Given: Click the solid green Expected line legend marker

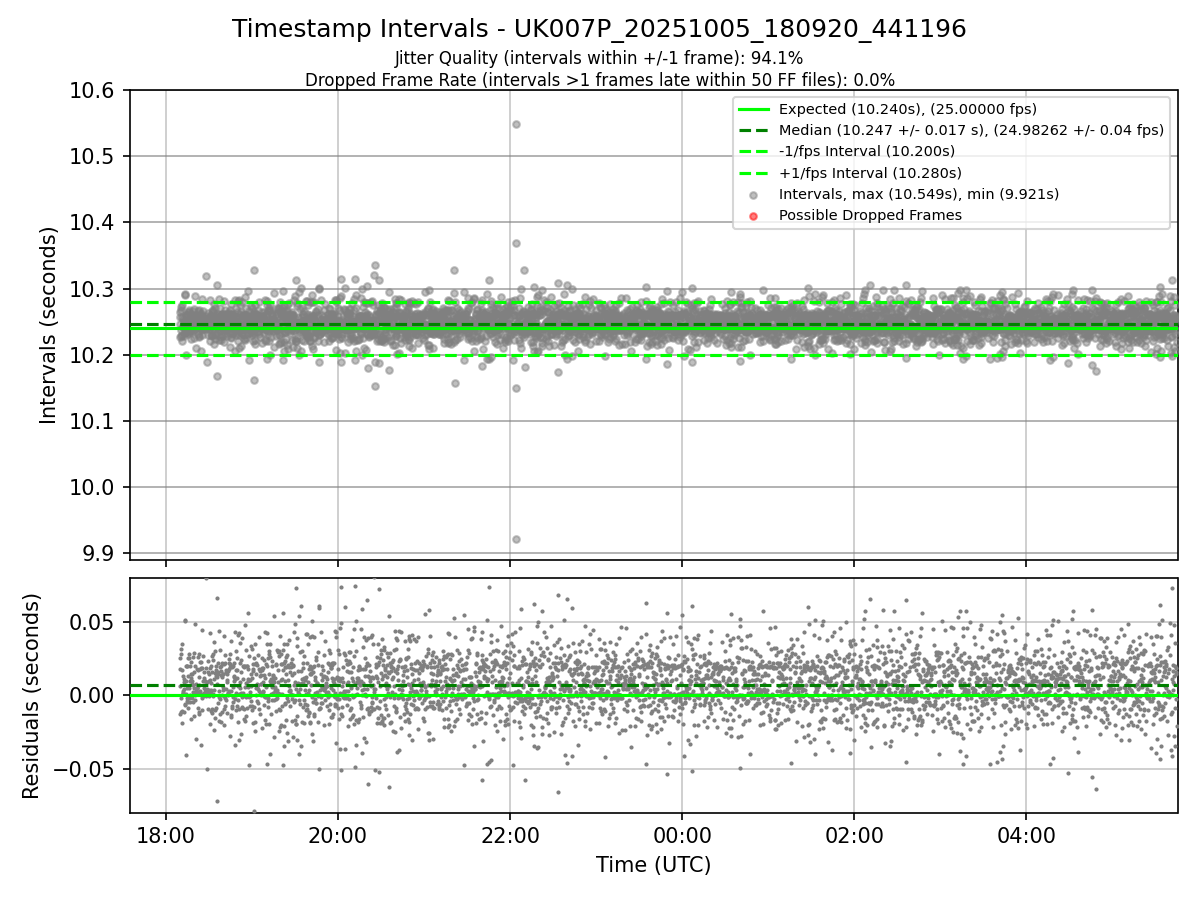Looking at the screenshot, I should (x=755, y=109).
